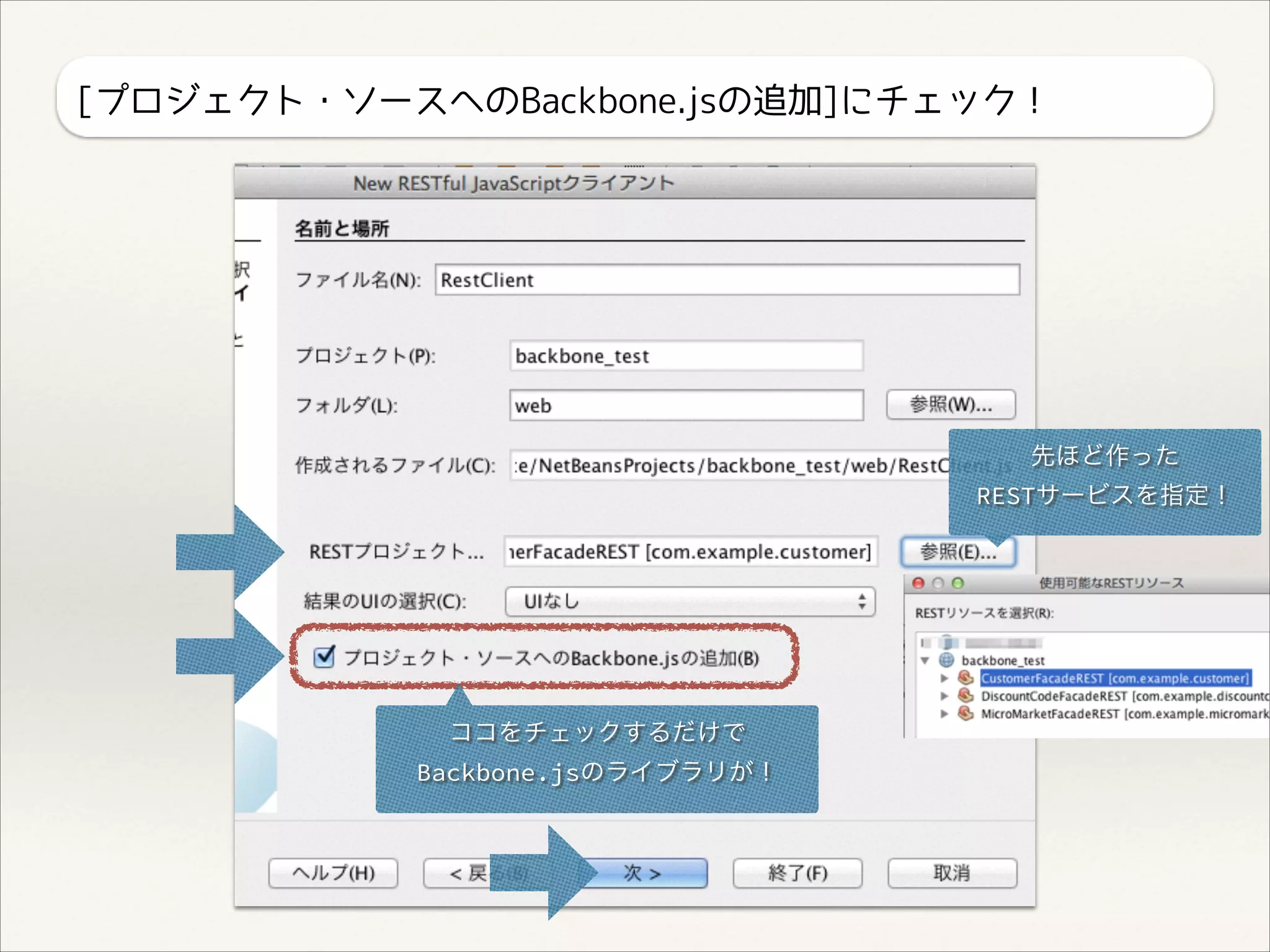
Task: Toggle the Backbone.jsの追加(B) checkbox
Action: click(324, 657)
